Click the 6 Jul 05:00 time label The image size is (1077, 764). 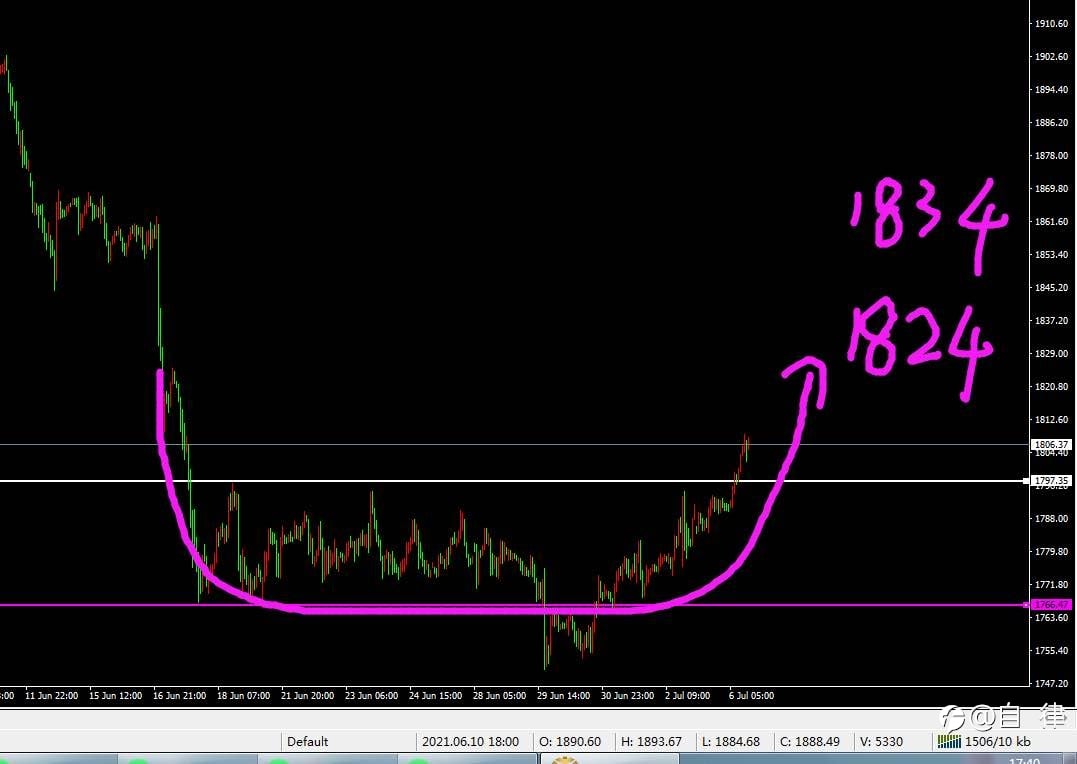click(x=751, y=695)
